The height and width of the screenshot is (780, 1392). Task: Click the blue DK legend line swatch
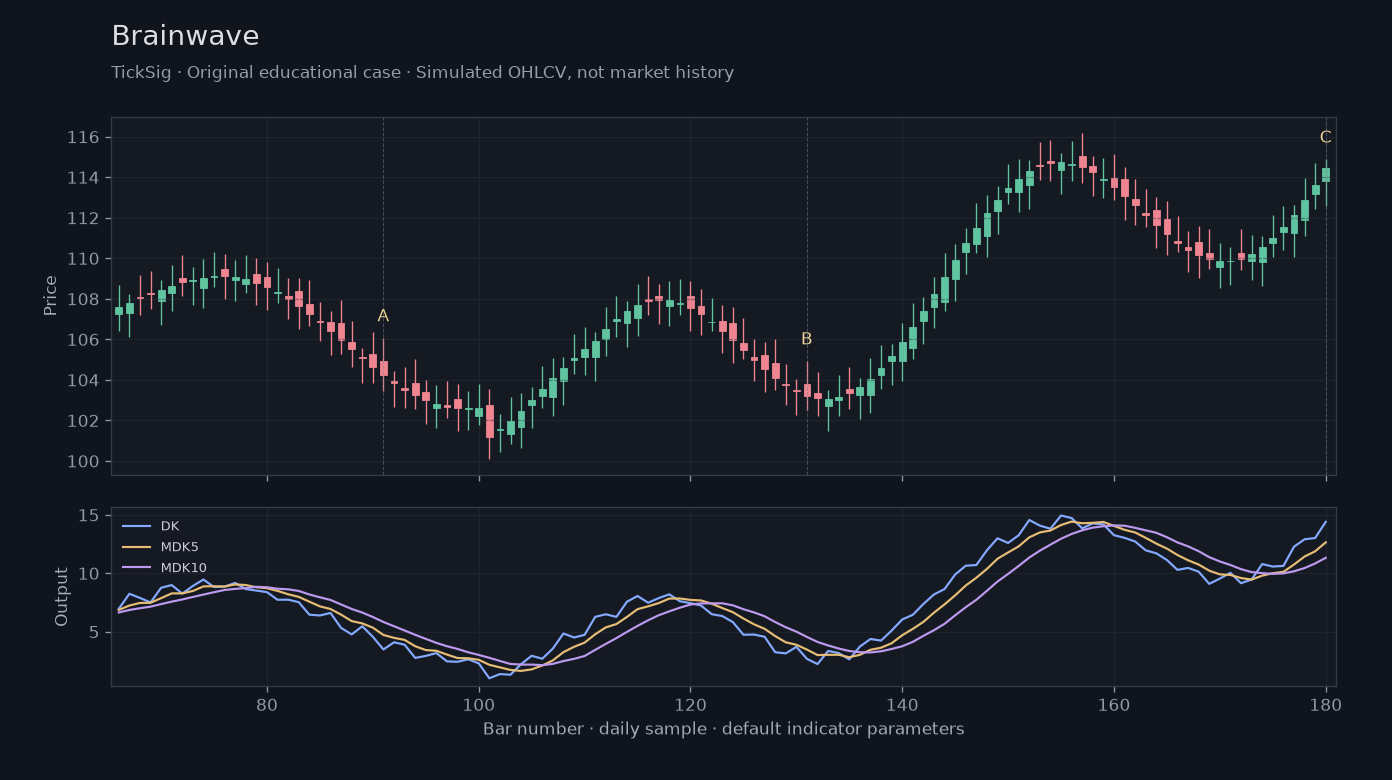tap(136, 526)
